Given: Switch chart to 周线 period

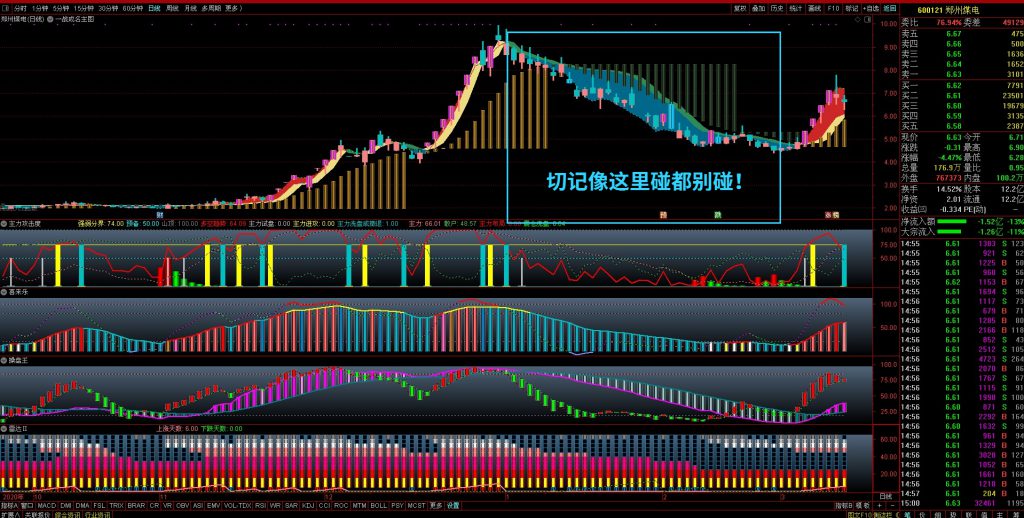Looking at the screenshot, I should pyautogui.click(x=172, y=7).
